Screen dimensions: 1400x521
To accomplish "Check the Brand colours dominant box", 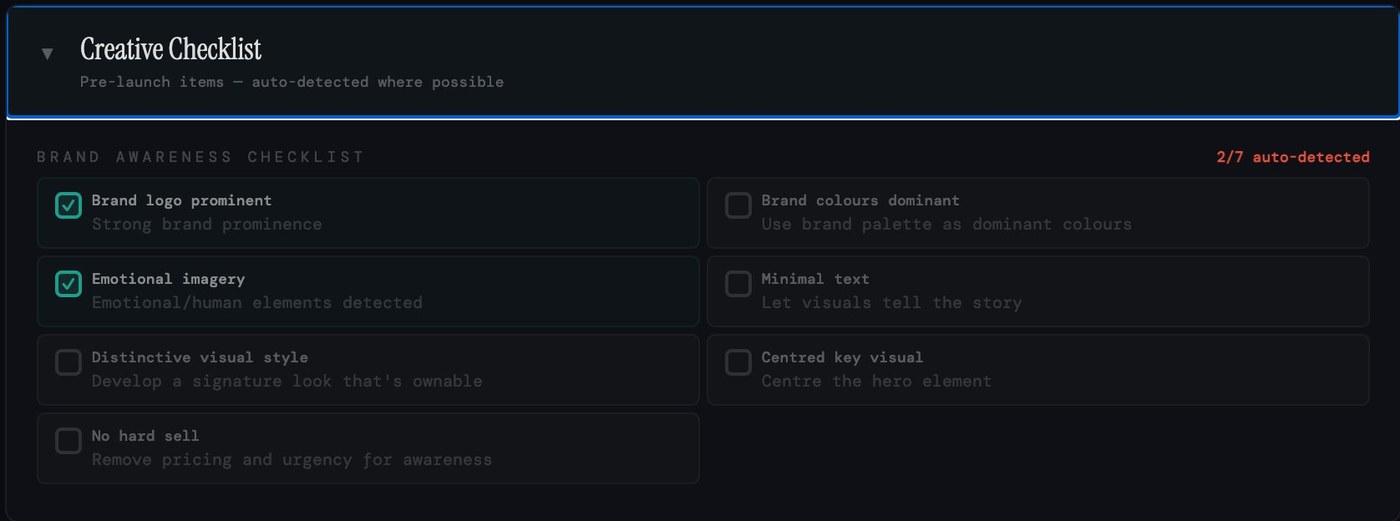I will click(738, 206).
